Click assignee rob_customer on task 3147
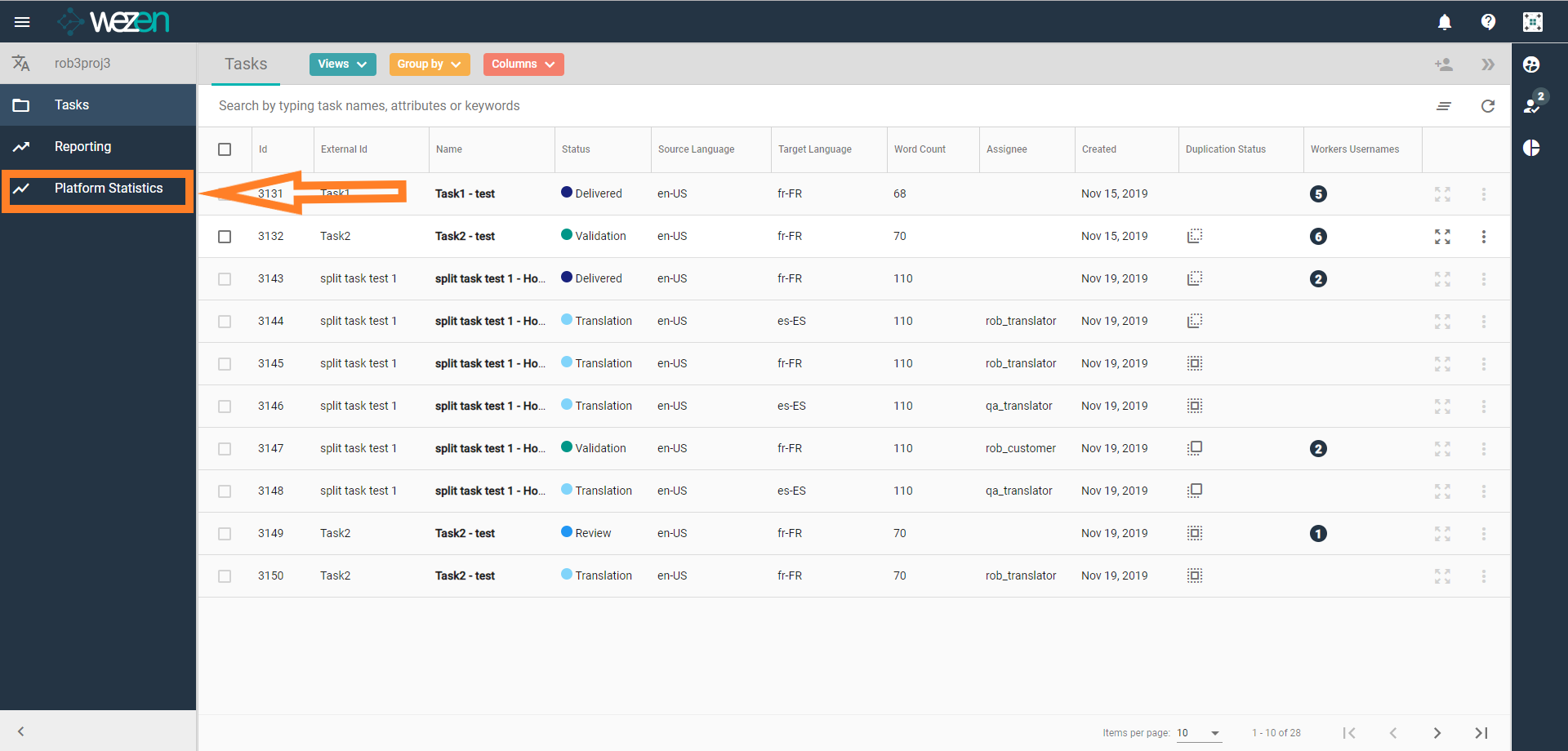 (x=1020, y=448)
